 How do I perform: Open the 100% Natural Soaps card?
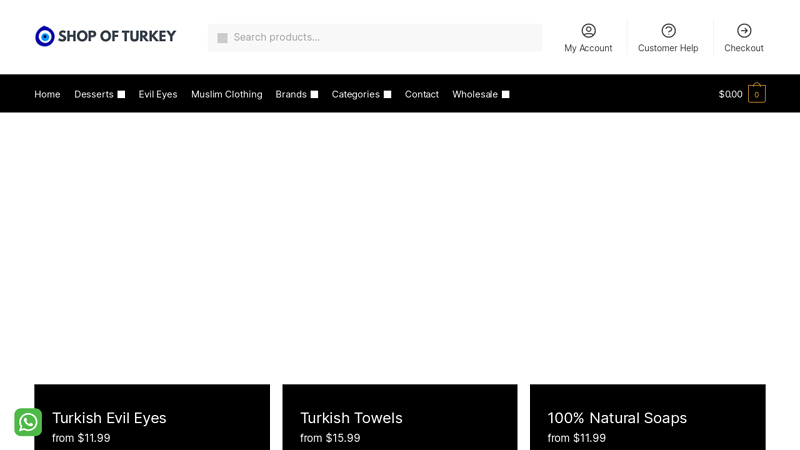(x=648, y=417)
